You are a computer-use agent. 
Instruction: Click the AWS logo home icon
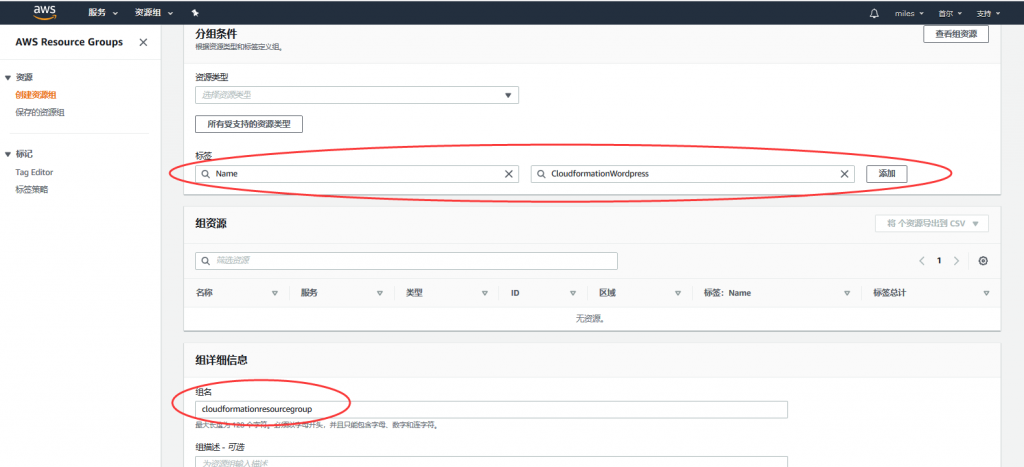(45, 12)
